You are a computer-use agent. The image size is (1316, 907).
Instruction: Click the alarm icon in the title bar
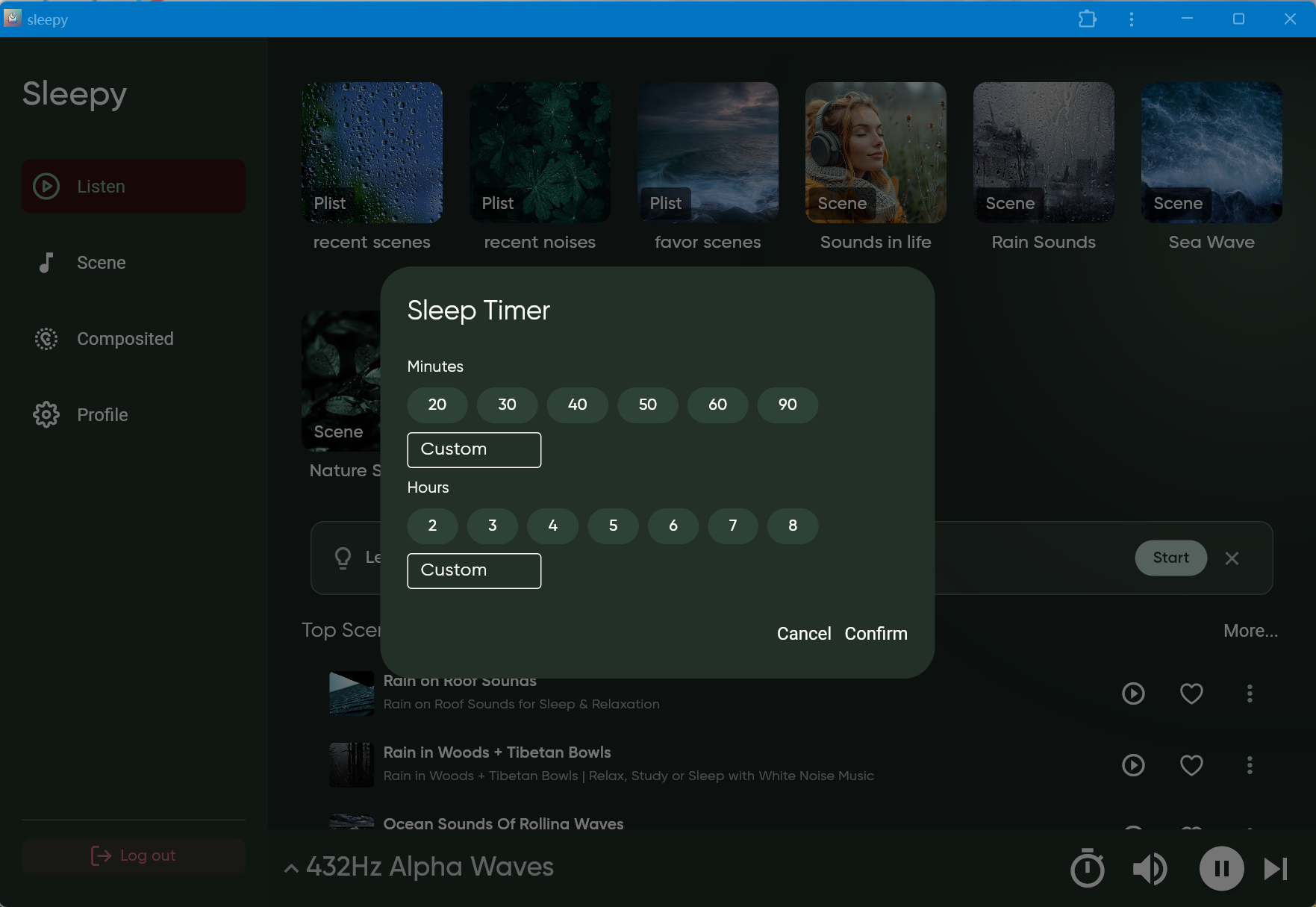[1088, 19]
